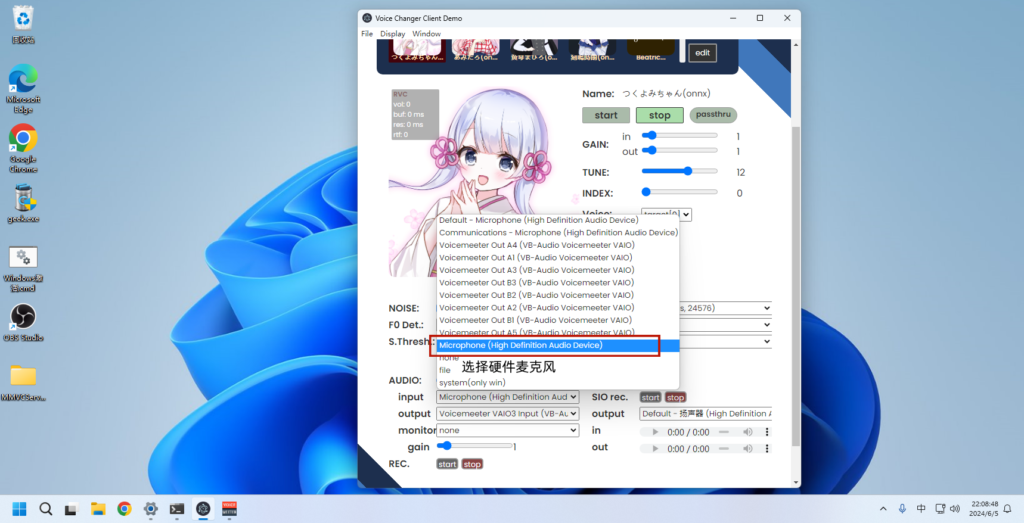Open more options for 'out' player
1024x523 pixels.
tap(767, 449)
